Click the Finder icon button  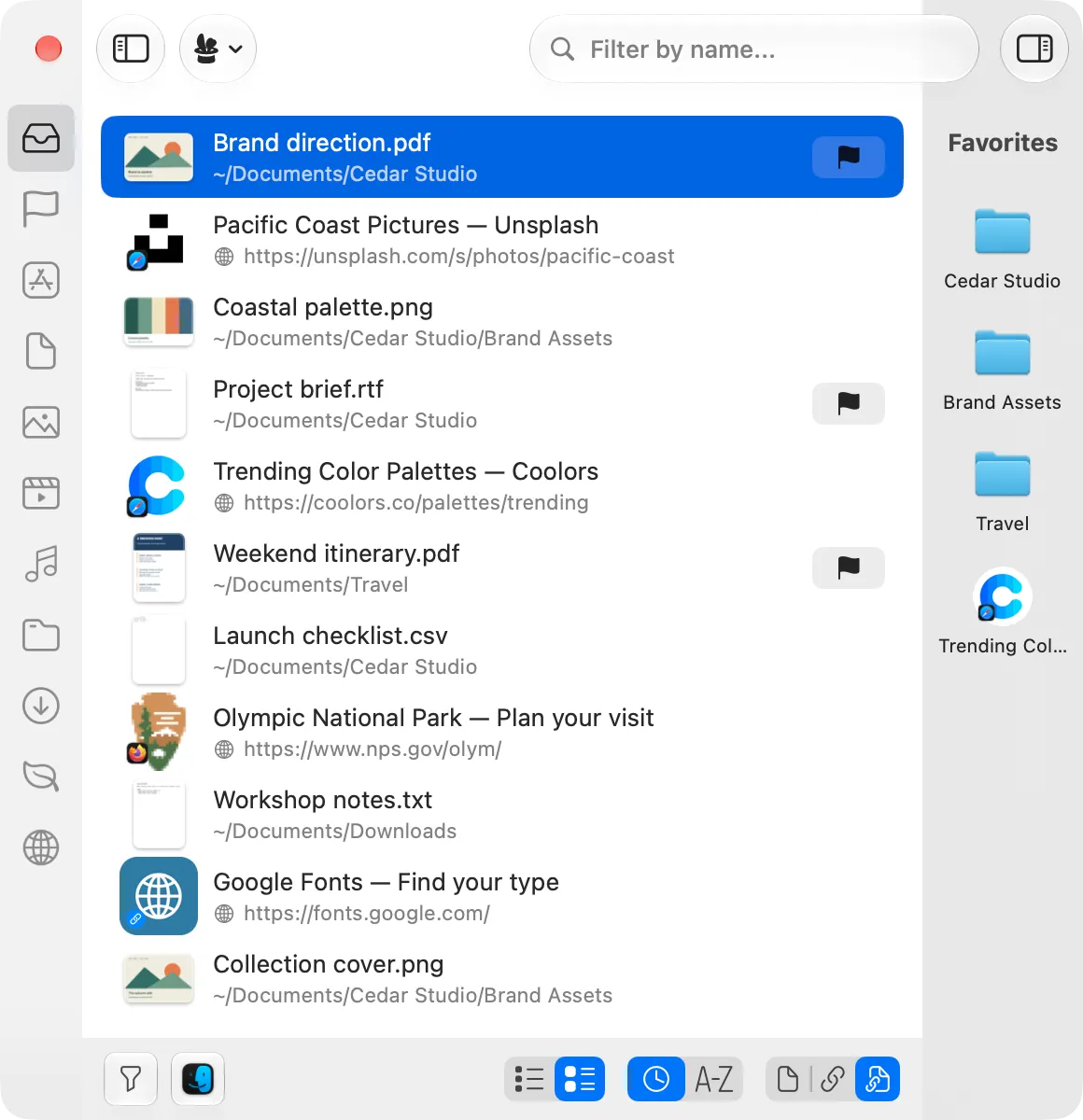[x=198, y=1079]
